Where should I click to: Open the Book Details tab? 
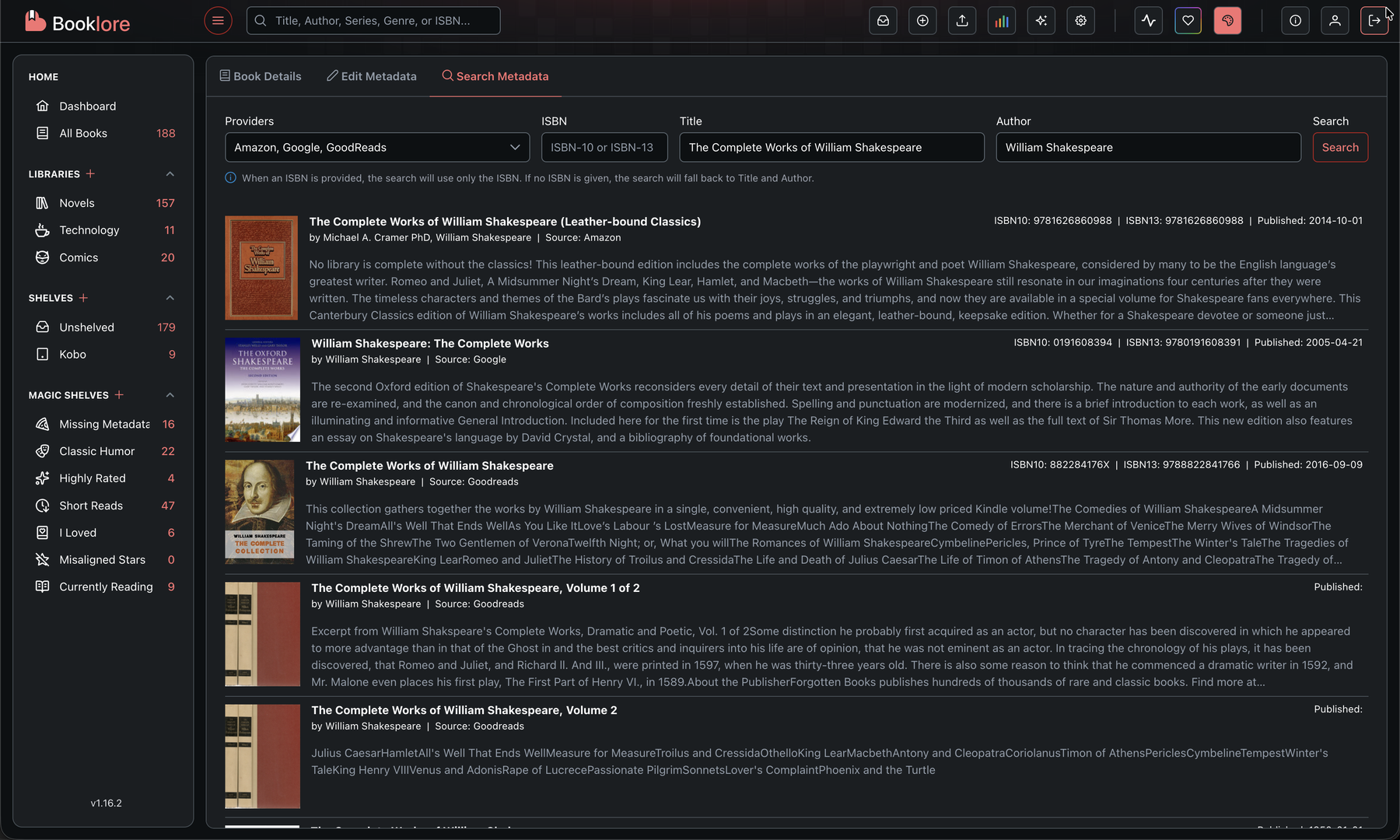point(261,75)
